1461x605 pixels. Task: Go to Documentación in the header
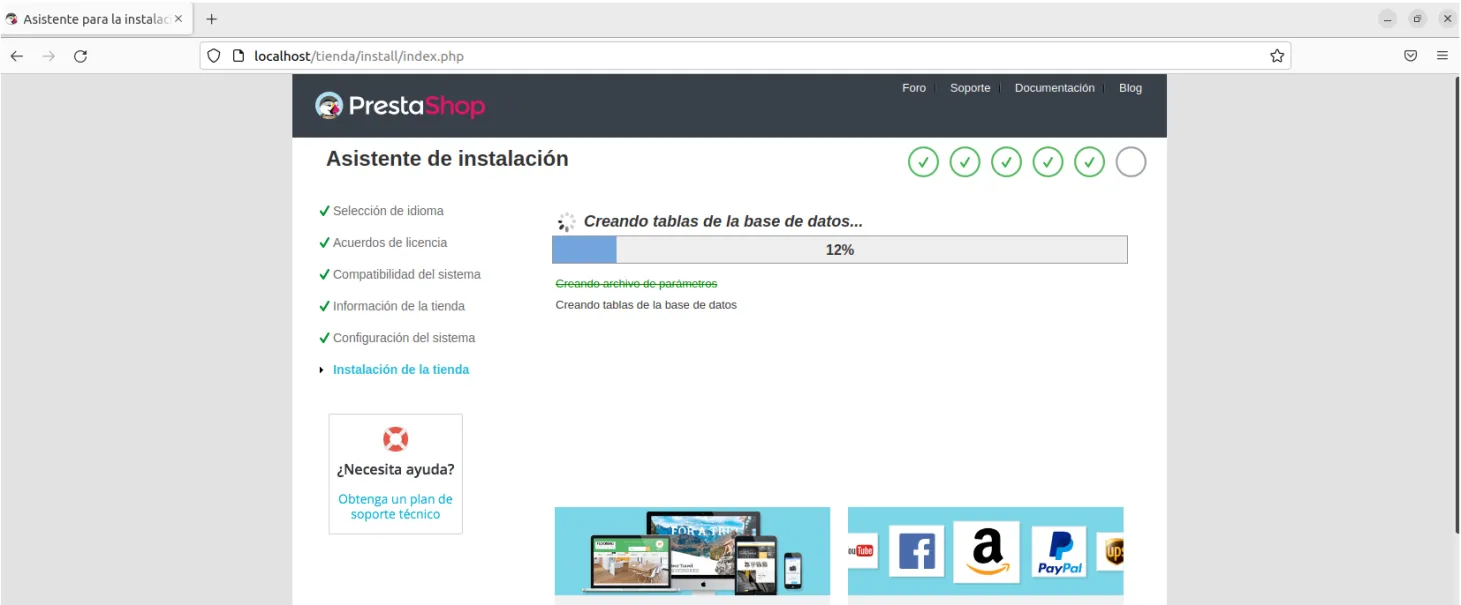click(x=1054, y=88)
